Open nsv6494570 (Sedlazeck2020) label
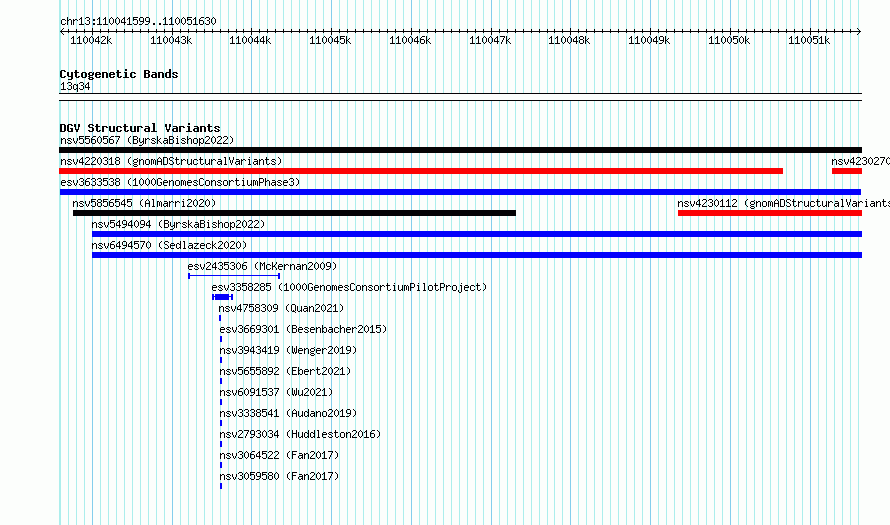This screenshot has height=525, width=890. coord(169,245)
